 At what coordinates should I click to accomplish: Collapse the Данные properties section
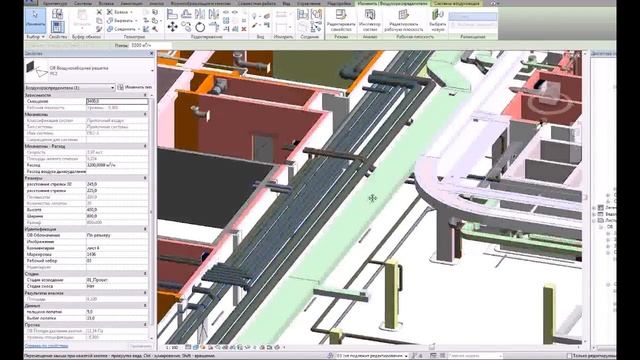pyautogui.click(x=145, y=305)
